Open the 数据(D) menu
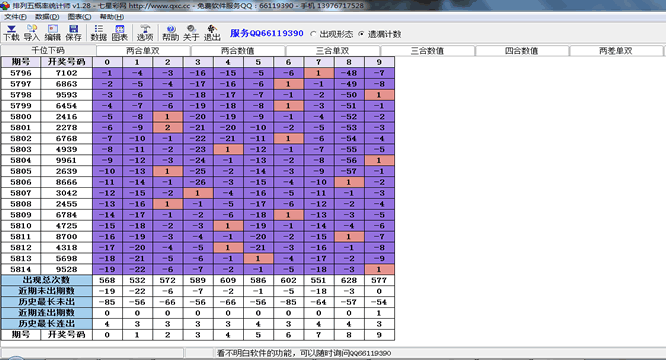This screenshot has height=360, width=666. pyautogui.click(x=47, y=17)
